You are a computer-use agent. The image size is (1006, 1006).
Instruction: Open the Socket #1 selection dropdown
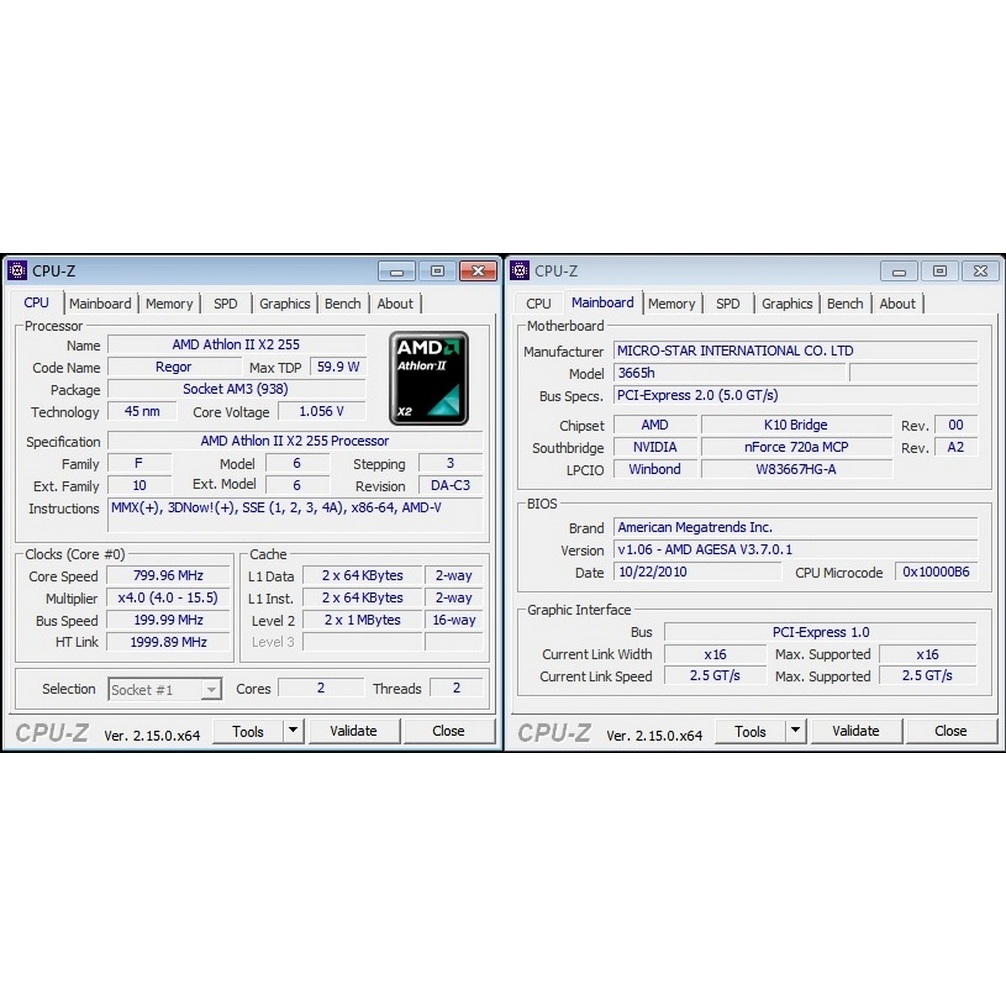[x=211, y=689]
